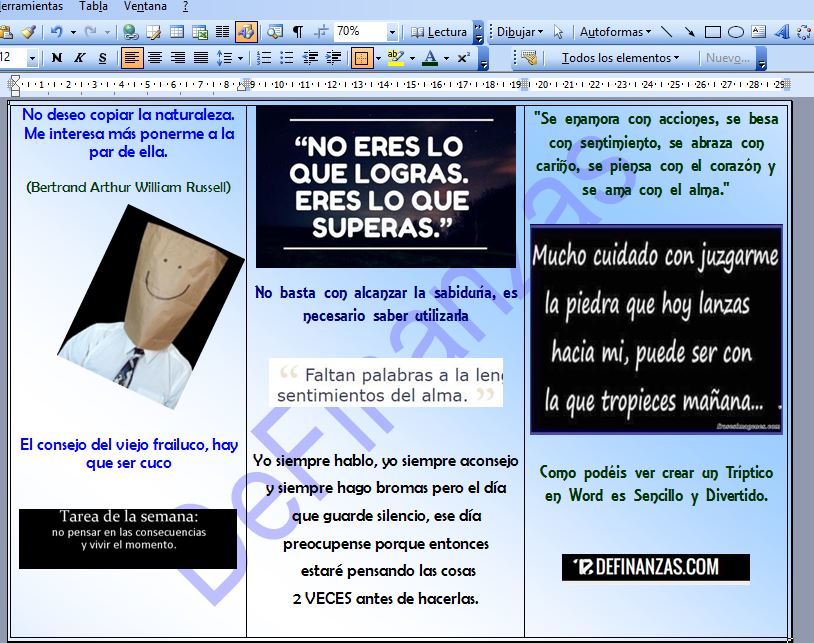Click the line spacing icon
The width and height of the screenshot is (814, 643).
224,58
